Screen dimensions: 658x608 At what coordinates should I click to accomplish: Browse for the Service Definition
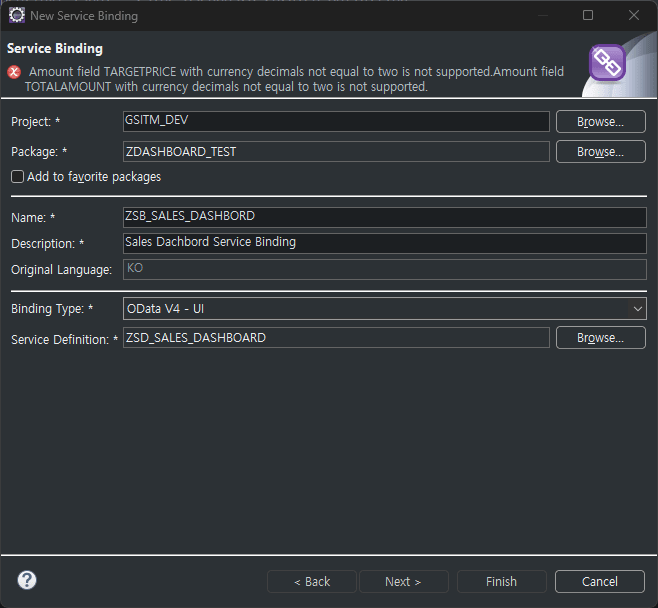[x=601, y=338]
